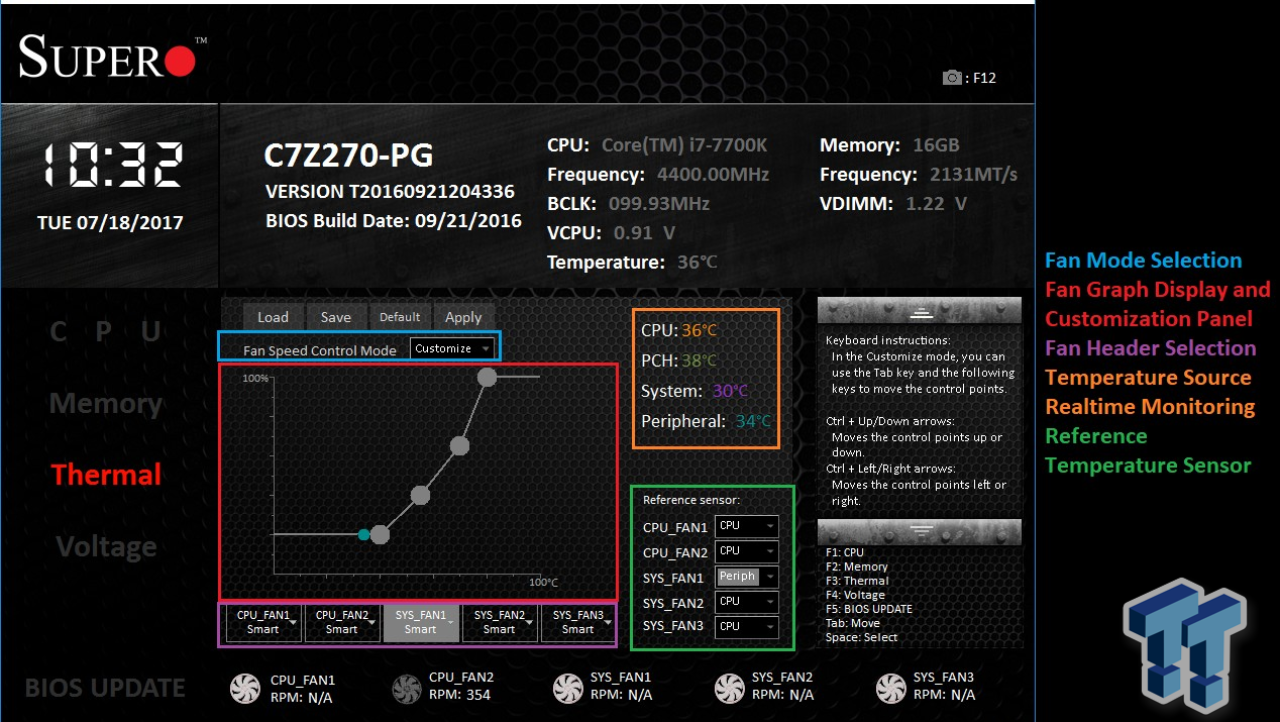This screenshot has height=722, width=1280.
Task: Click the F3: Thermal shortcut text
Action: (x=857, y=581)
